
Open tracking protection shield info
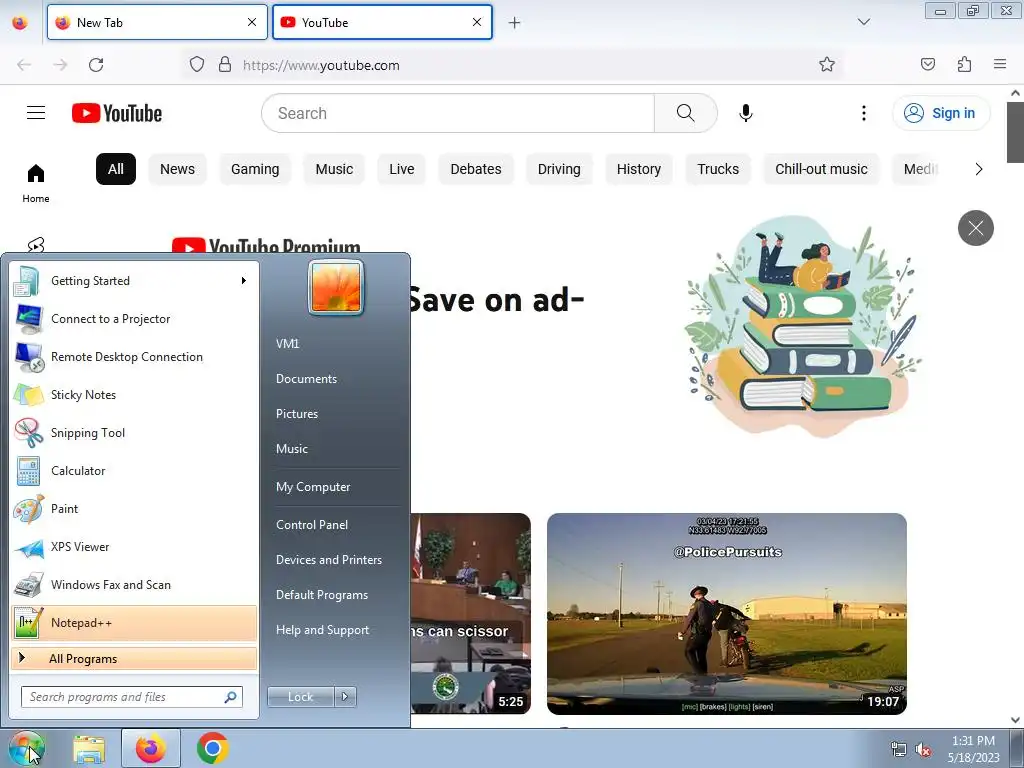pos(197,64)
